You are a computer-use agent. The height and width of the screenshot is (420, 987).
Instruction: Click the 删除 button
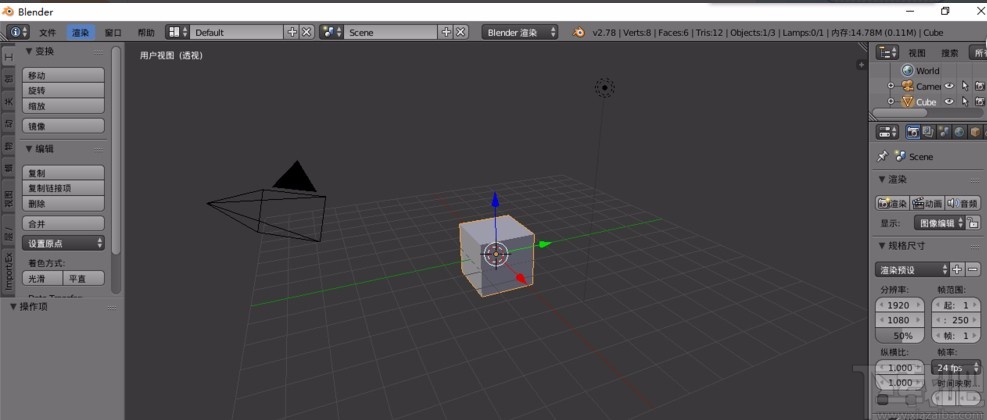pyautogui.click(x=64, y=203)
